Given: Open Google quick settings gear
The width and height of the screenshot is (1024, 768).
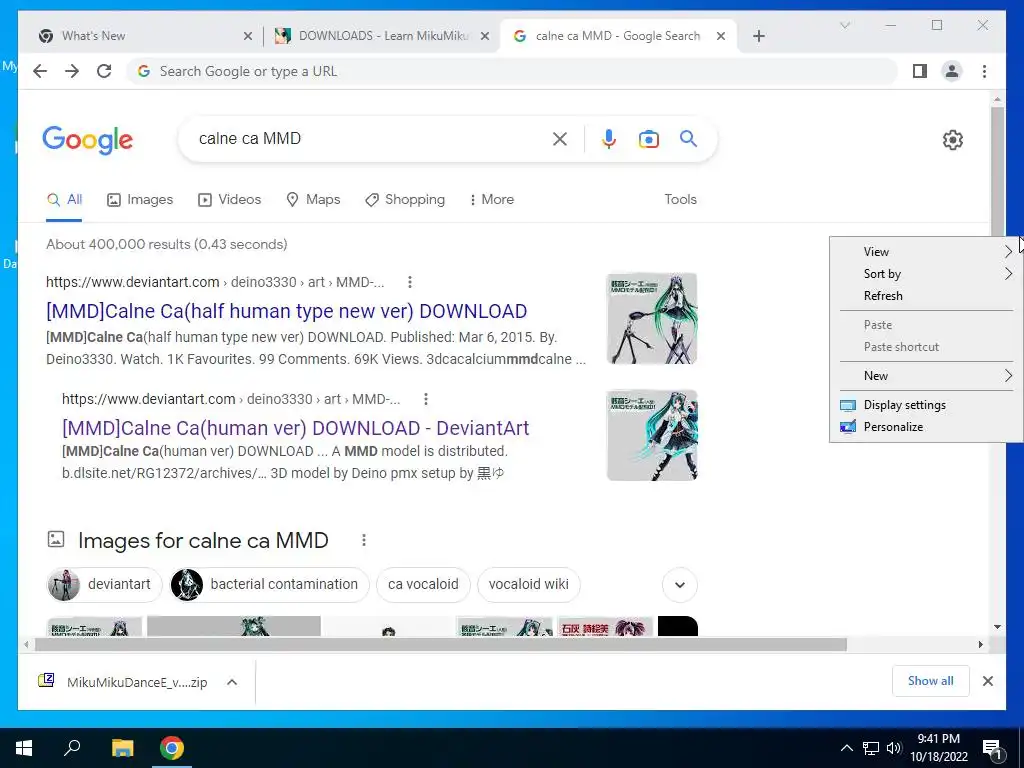Looking at the screenshot, I should (x=952, y=139).
